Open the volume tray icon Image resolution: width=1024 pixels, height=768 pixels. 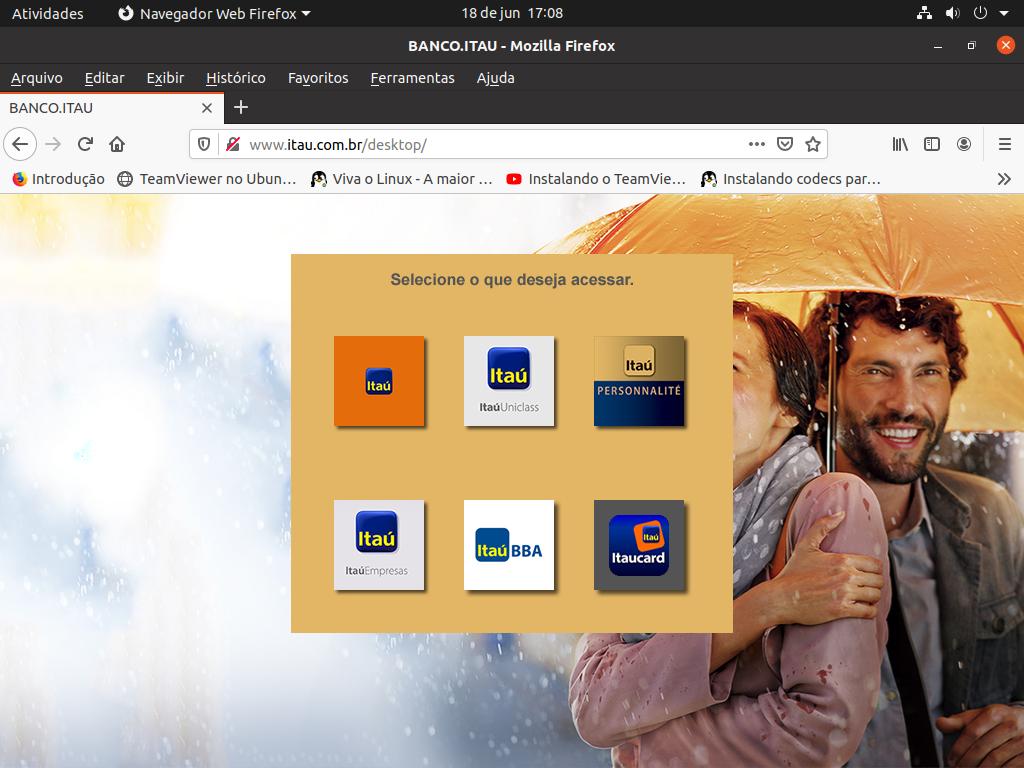pyautogui.click(x=952, y=13)
